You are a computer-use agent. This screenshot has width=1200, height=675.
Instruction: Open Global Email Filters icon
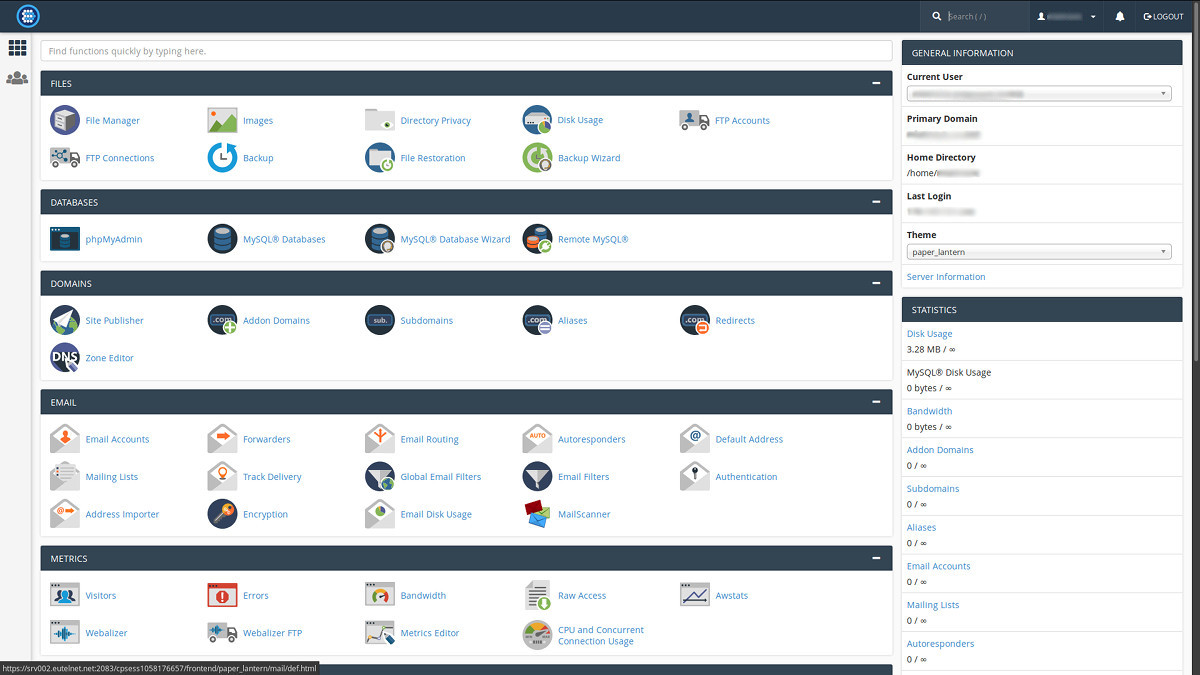(x=380, y=477)
